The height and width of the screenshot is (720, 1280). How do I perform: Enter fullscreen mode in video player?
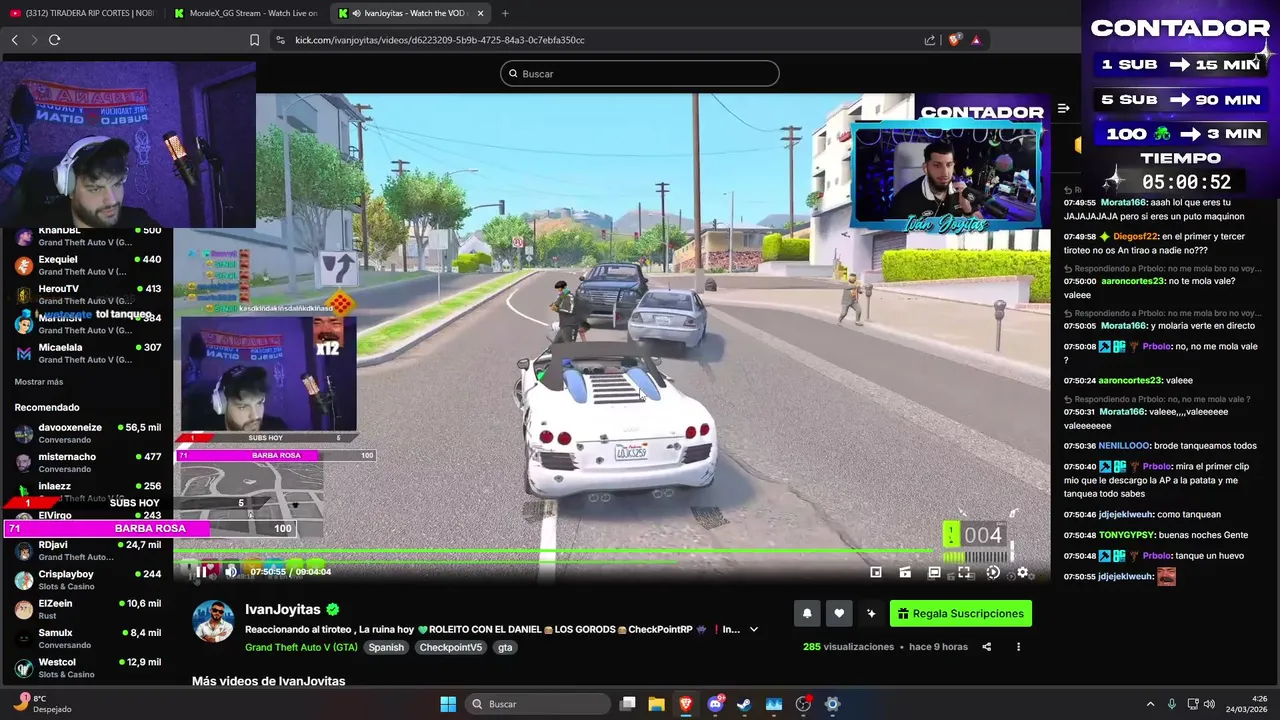click(x=964, y=573)
